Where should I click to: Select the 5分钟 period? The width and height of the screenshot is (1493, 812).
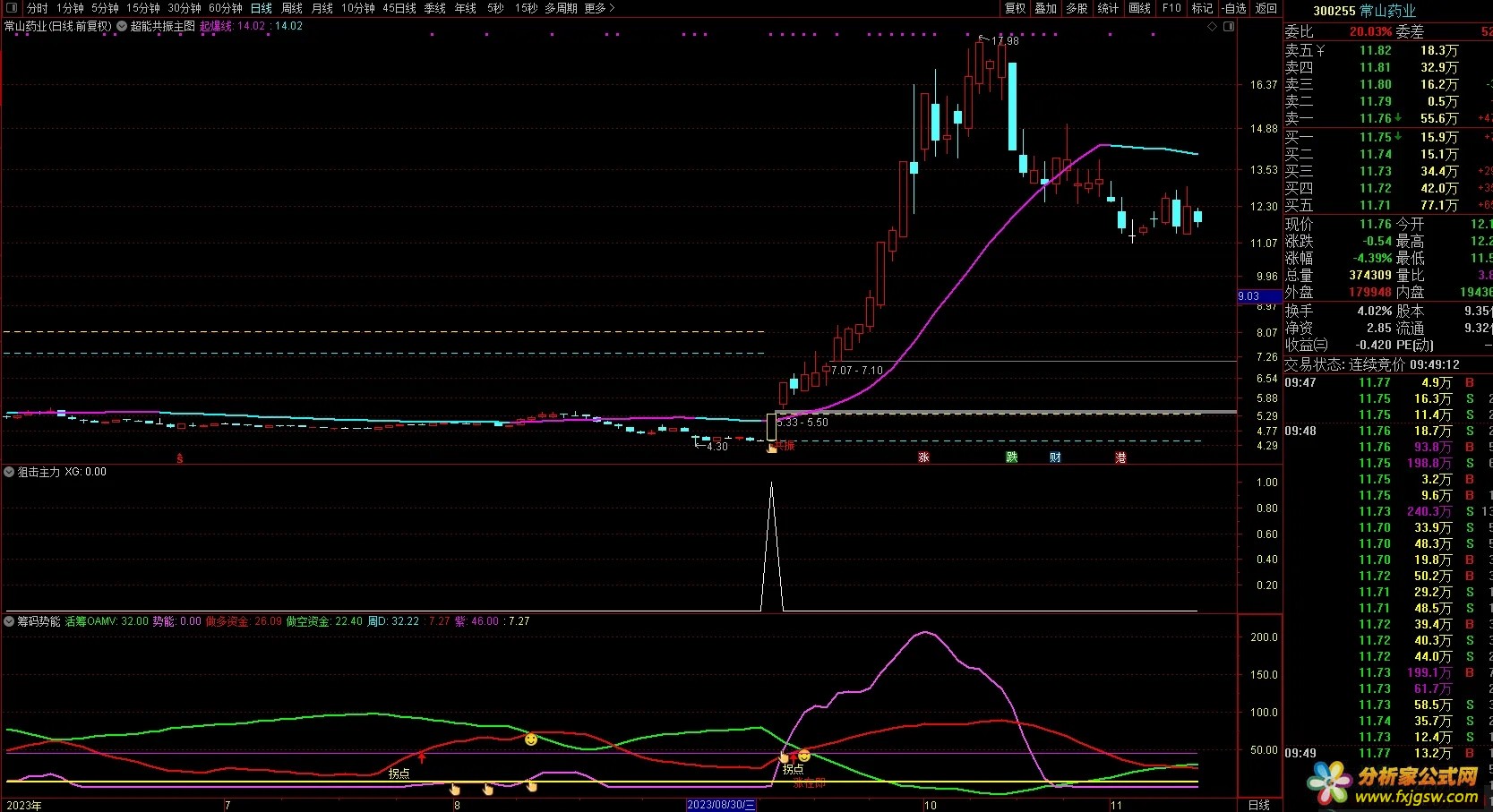click(x=105, y=8)
